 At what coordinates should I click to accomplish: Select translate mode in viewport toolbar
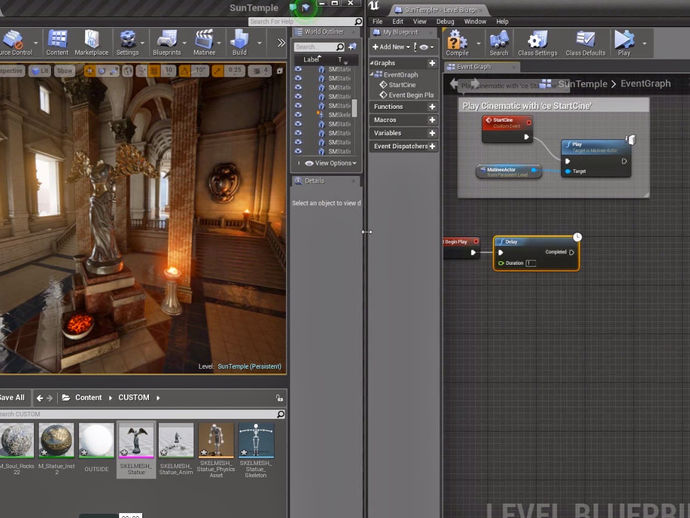(90, 71)
